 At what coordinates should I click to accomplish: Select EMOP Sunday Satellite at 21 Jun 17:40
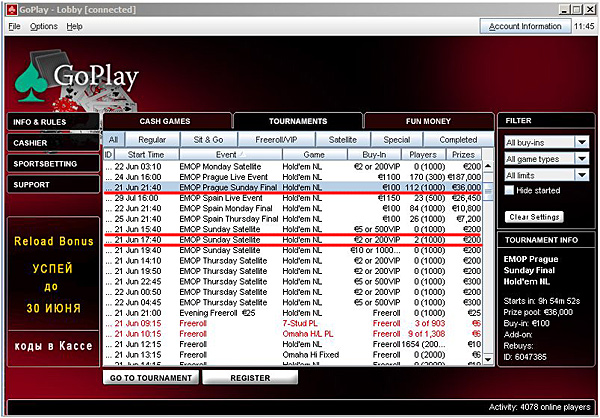click(x=293, y=240)
